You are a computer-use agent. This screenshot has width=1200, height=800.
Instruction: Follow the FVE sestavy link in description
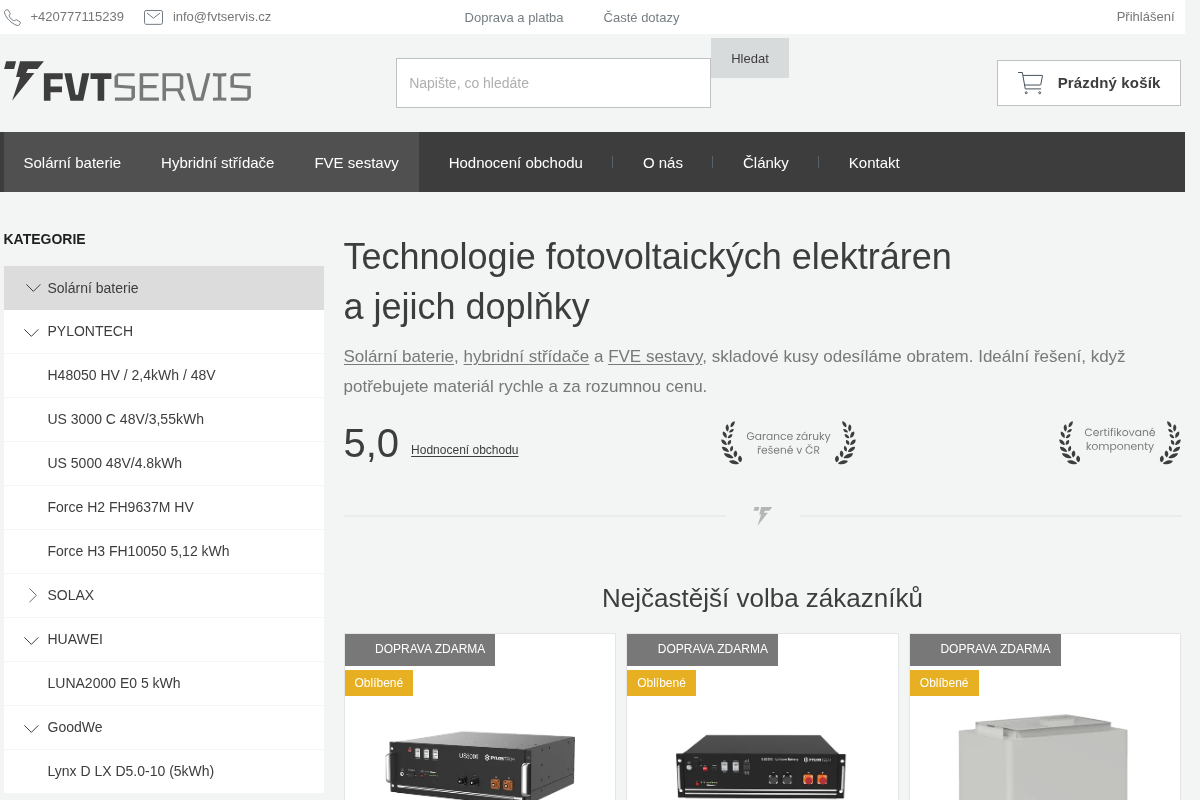655,356
